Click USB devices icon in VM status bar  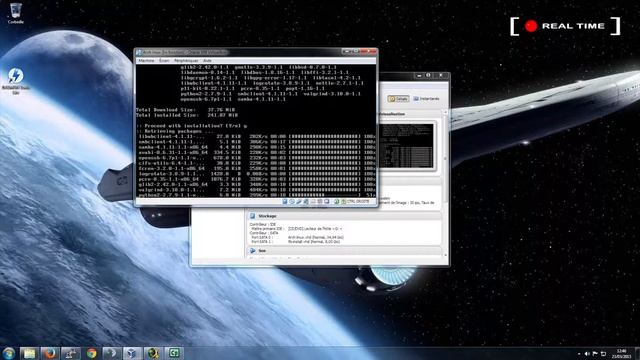coord(299,202)
